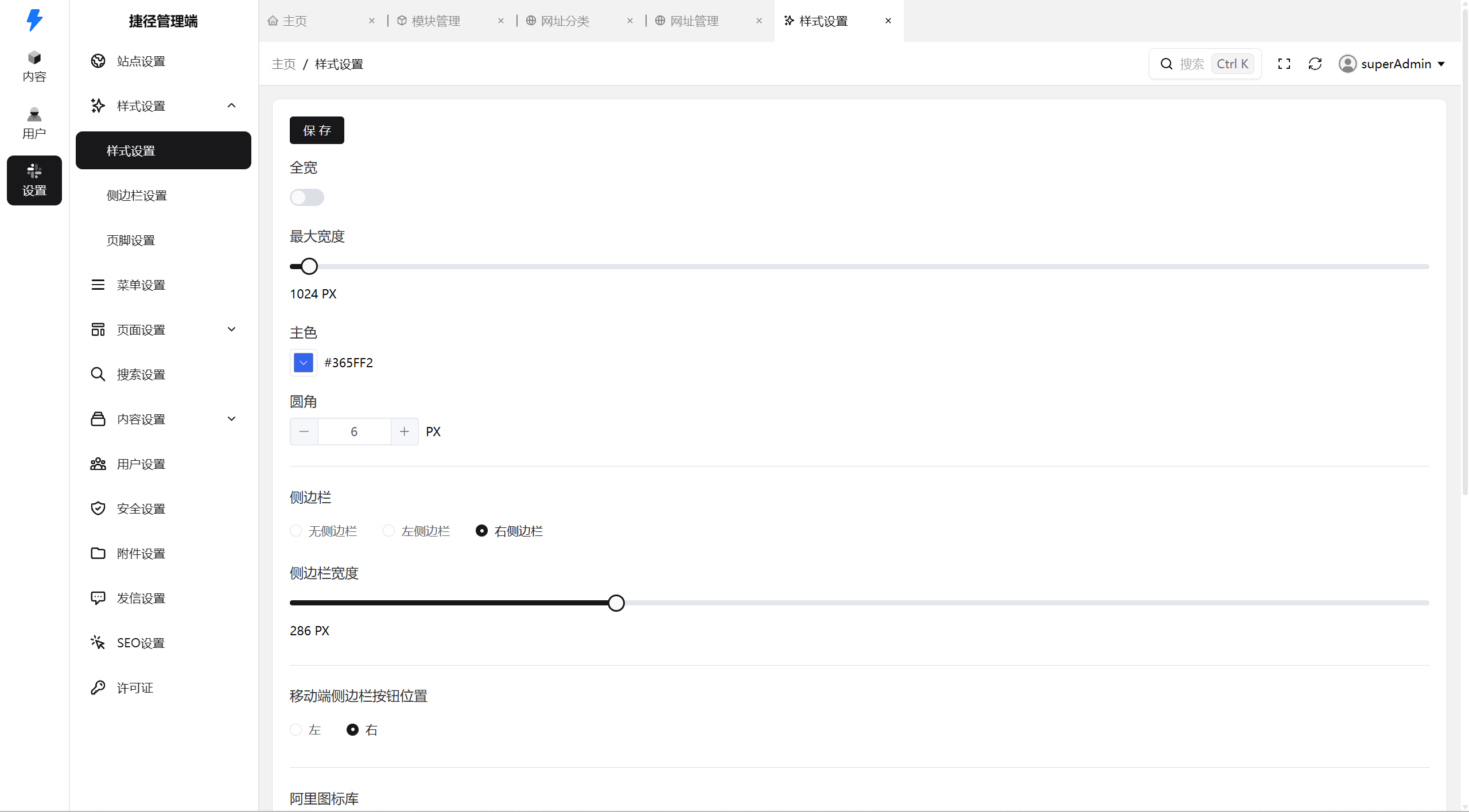
Task: Open 许可证 key icon item
Action: (x=164, y=687)
